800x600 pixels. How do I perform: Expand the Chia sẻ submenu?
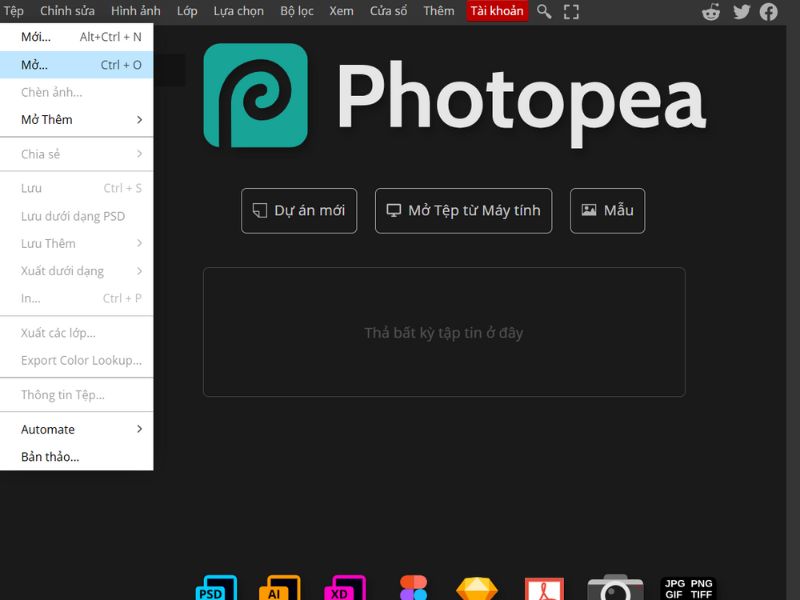(77, 154)
